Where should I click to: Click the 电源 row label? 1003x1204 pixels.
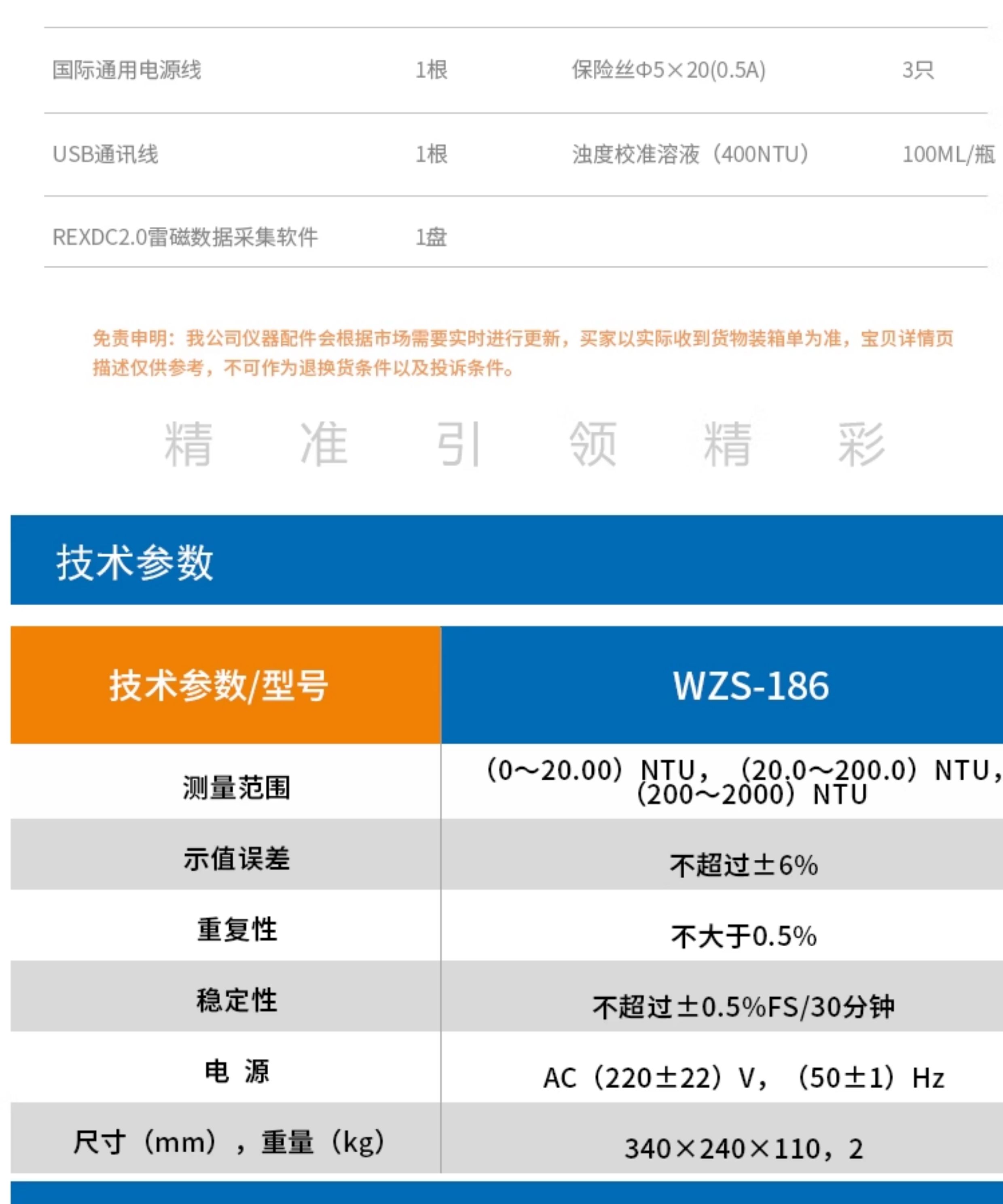tap(236, 1071)
